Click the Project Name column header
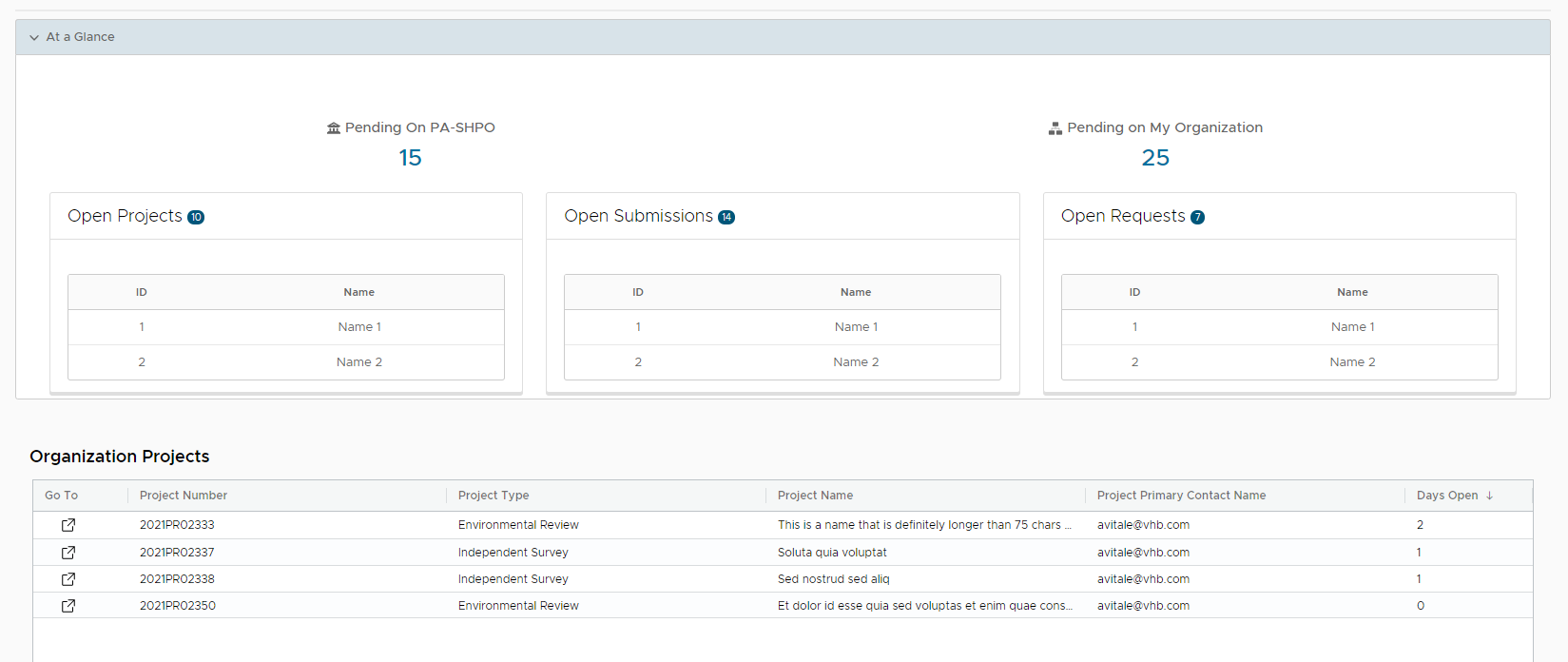This screenshot has height=662, width=1568. pyautogui.click(x=815, y=496)
